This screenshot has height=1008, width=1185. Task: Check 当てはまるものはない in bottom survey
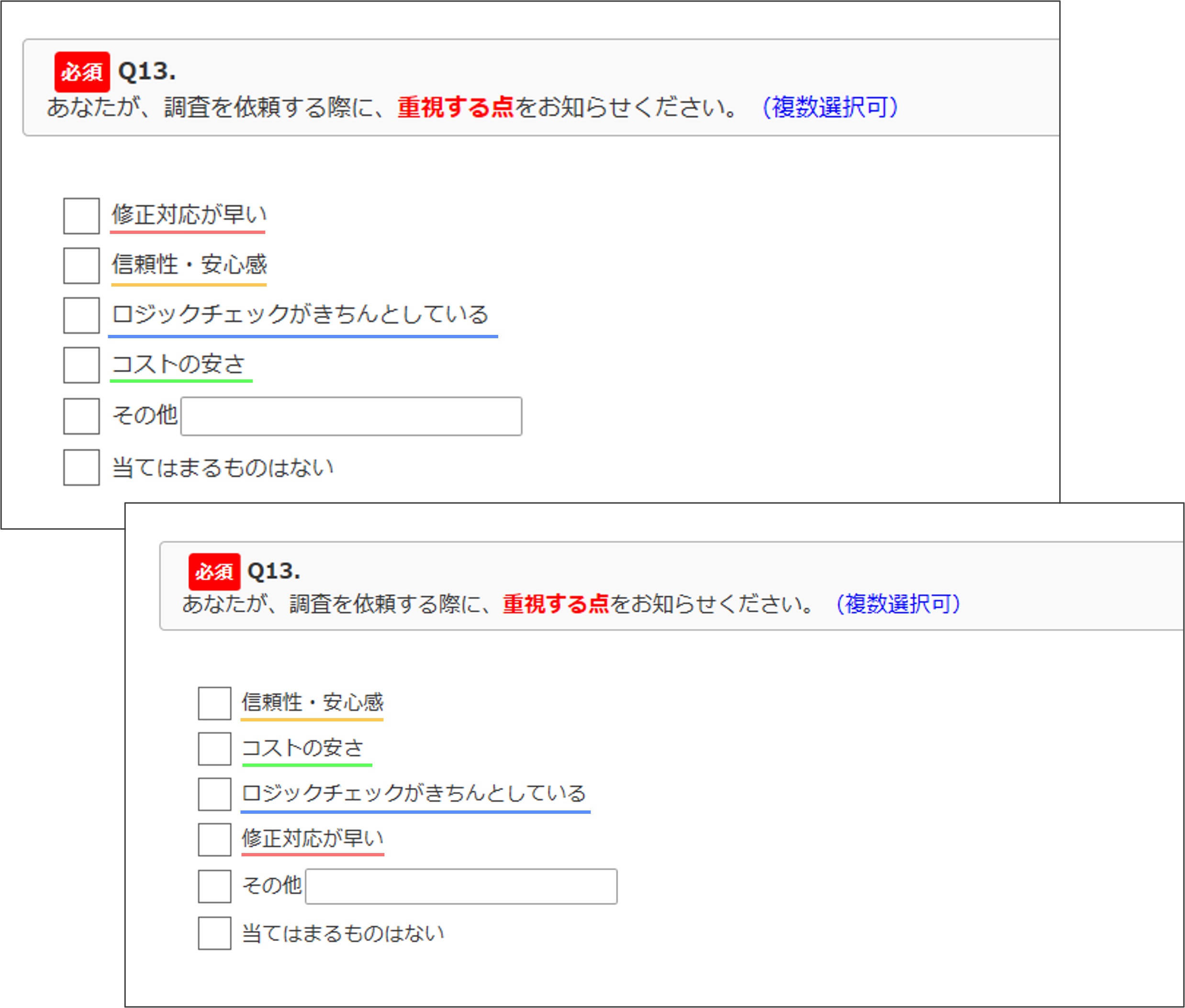click(x=214, y=933)
